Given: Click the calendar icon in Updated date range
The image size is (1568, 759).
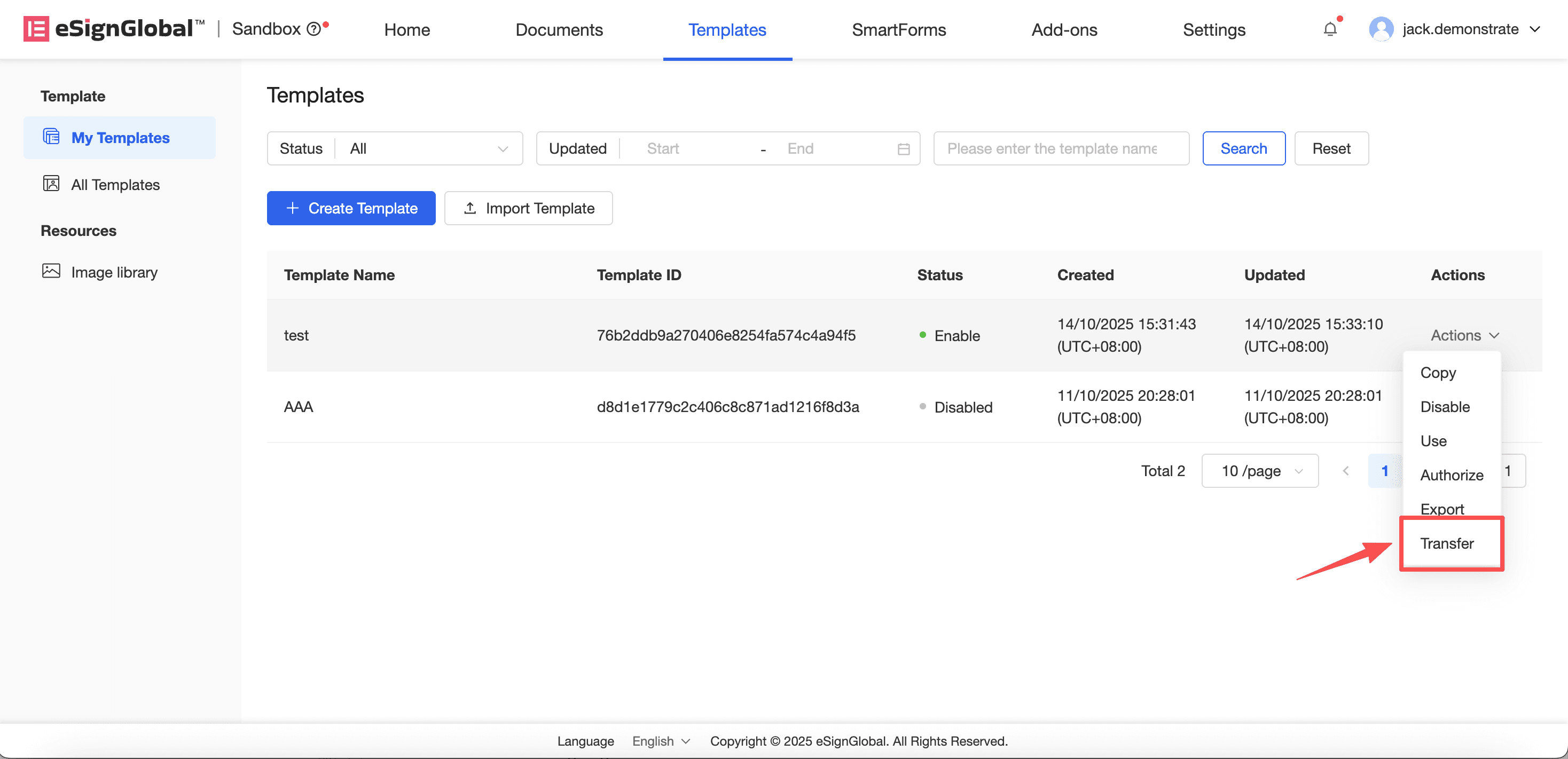Looking at the screenshot, I should (903, 149).
